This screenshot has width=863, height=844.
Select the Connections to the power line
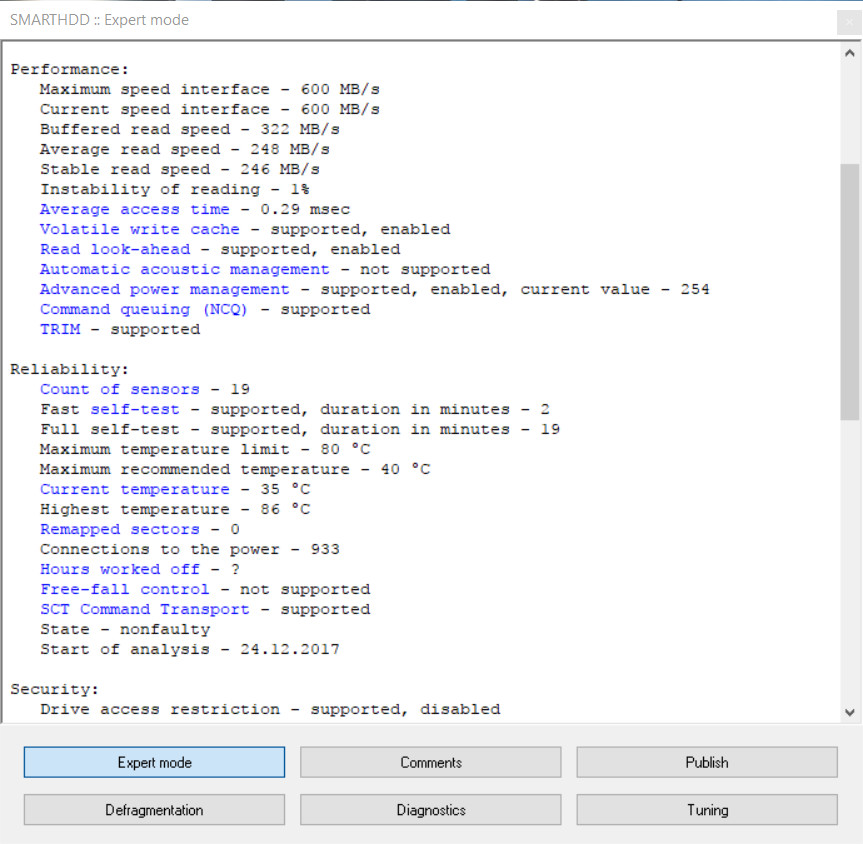click(x=190, y=549)
